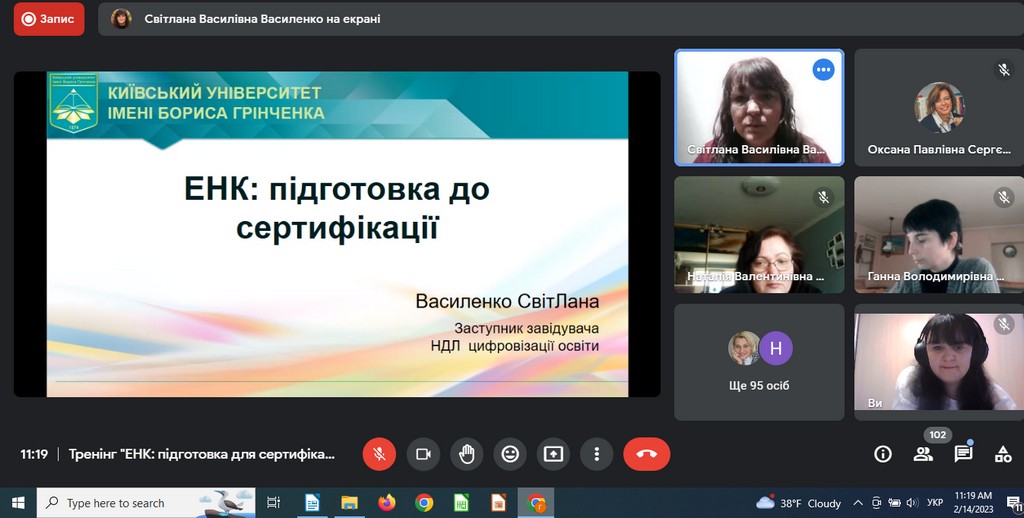The height and width of the screenshot is (518, 1024).
Task: Click the УКР language switcher
Action: 935,503
